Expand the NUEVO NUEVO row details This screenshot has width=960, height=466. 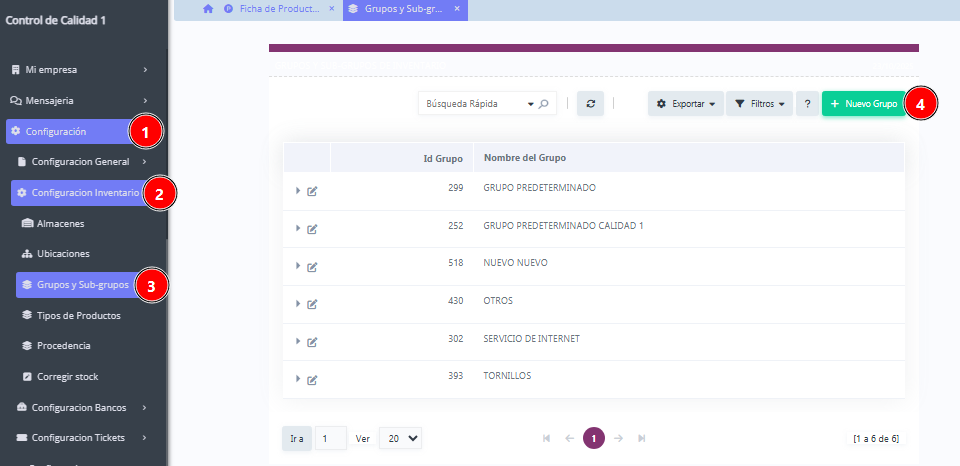297,266
